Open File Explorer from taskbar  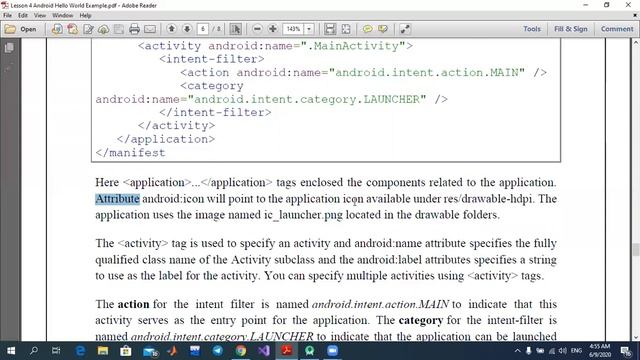click(103, 351)
